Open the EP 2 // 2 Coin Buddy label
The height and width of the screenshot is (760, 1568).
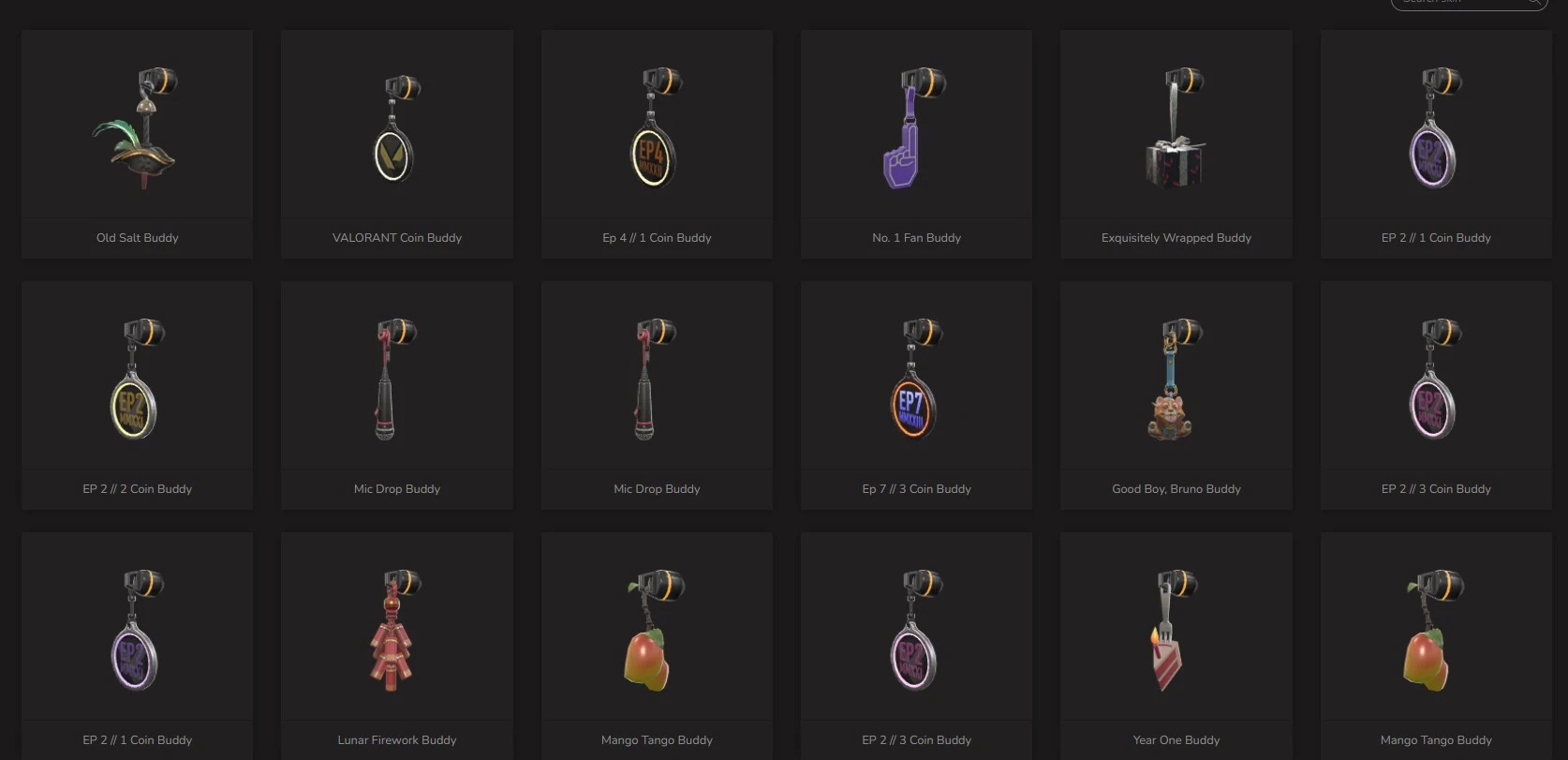coord(137,489)
